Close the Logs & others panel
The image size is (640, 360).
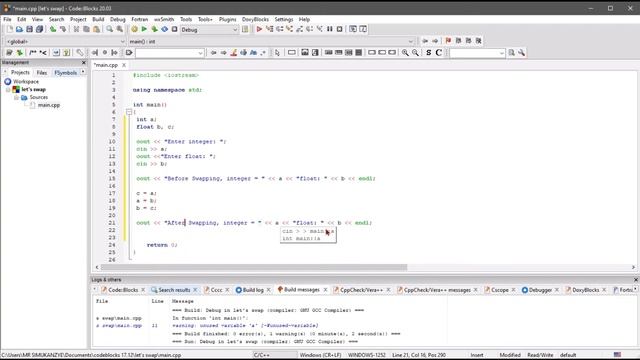(x=635, y=280)
